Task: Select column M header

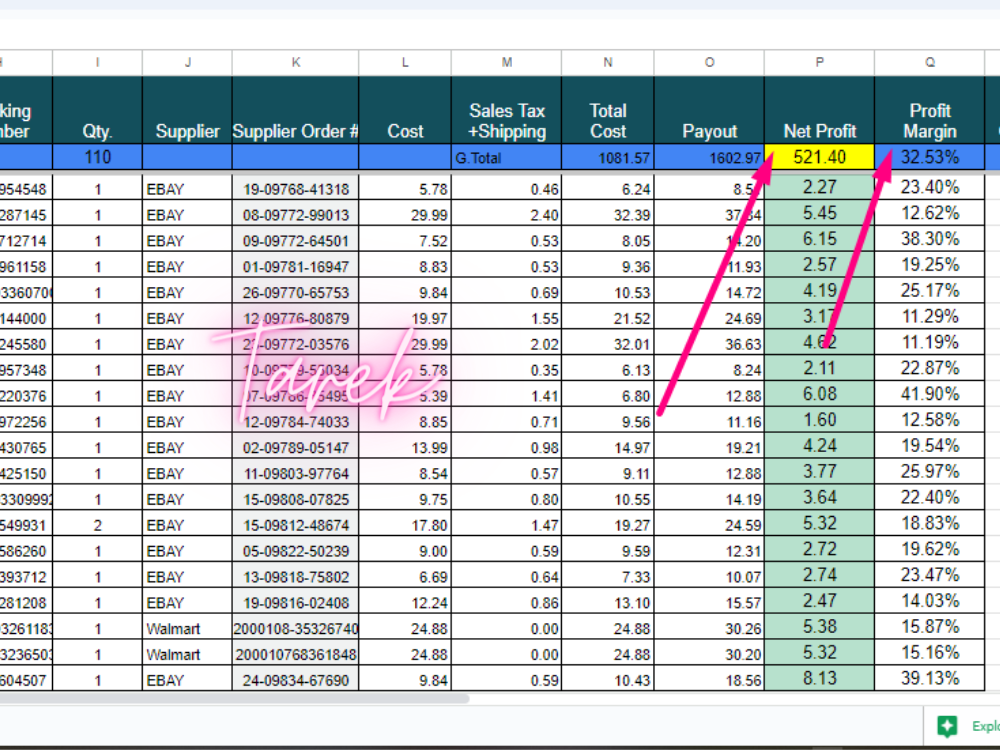Action: tap(506, 62)
